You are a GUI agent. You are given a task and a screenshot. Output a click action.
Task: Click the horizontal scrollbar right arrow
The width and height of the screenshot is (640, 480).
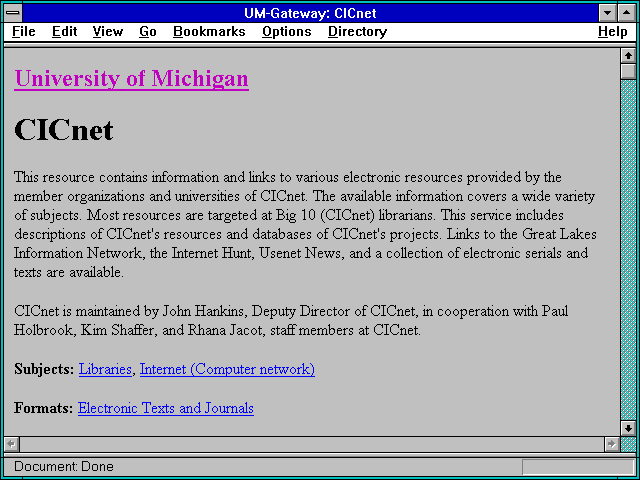pos(611,444)
